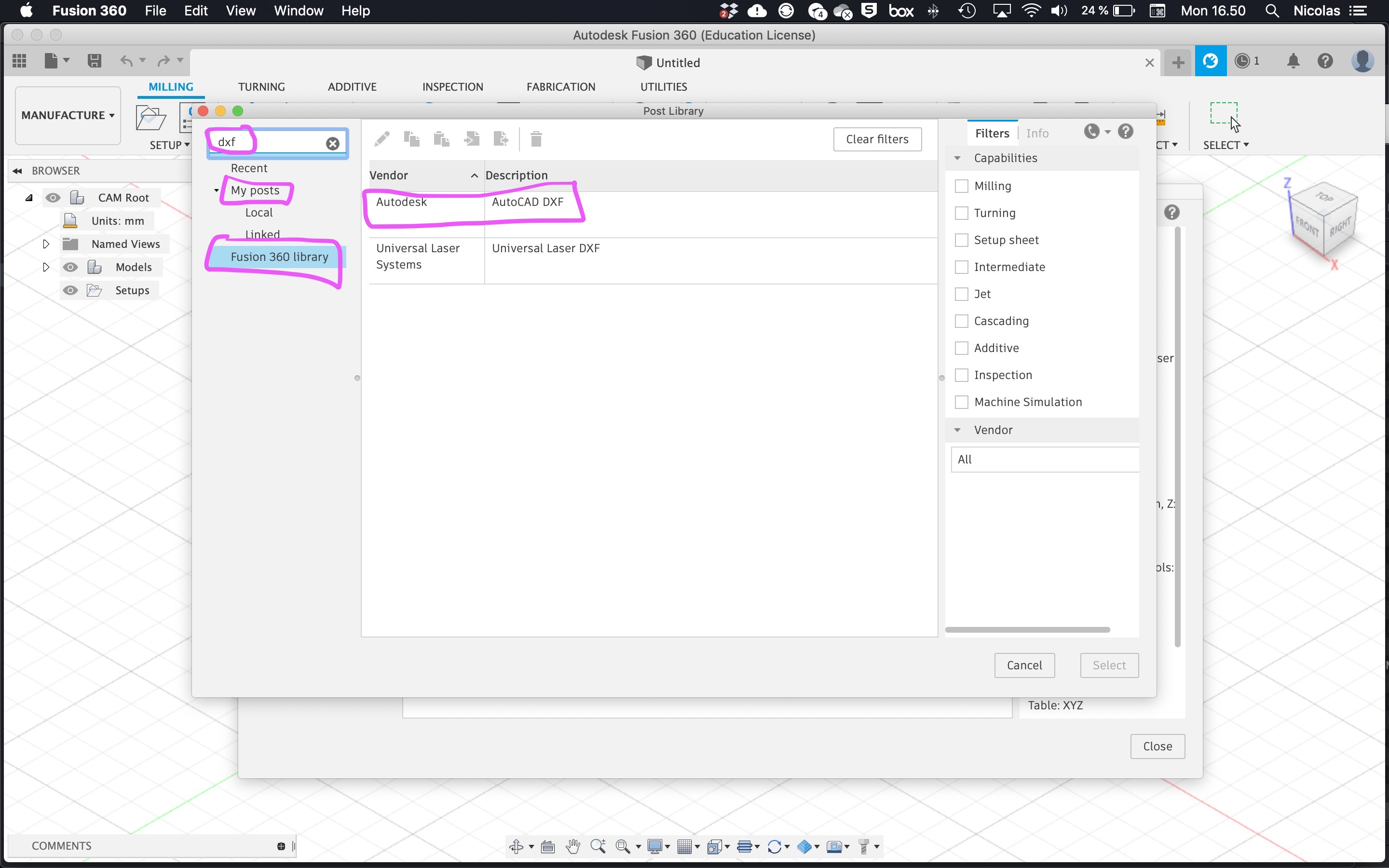Enable the Milling capability filter
The width and height of the screenshot is (1389, 868).
click(961, 186)
